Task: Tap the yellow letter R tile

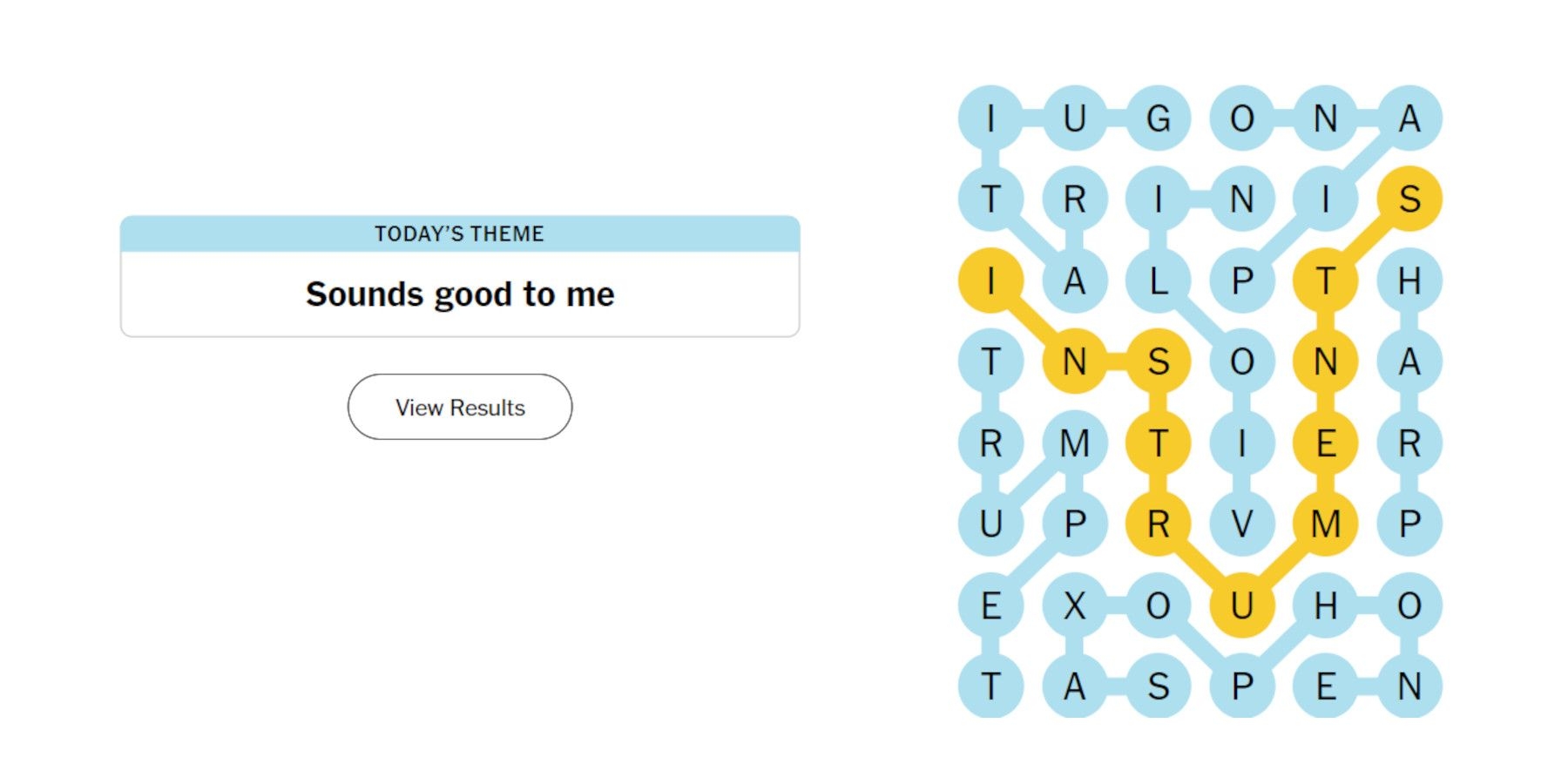Action: (x=1158, y=524)
